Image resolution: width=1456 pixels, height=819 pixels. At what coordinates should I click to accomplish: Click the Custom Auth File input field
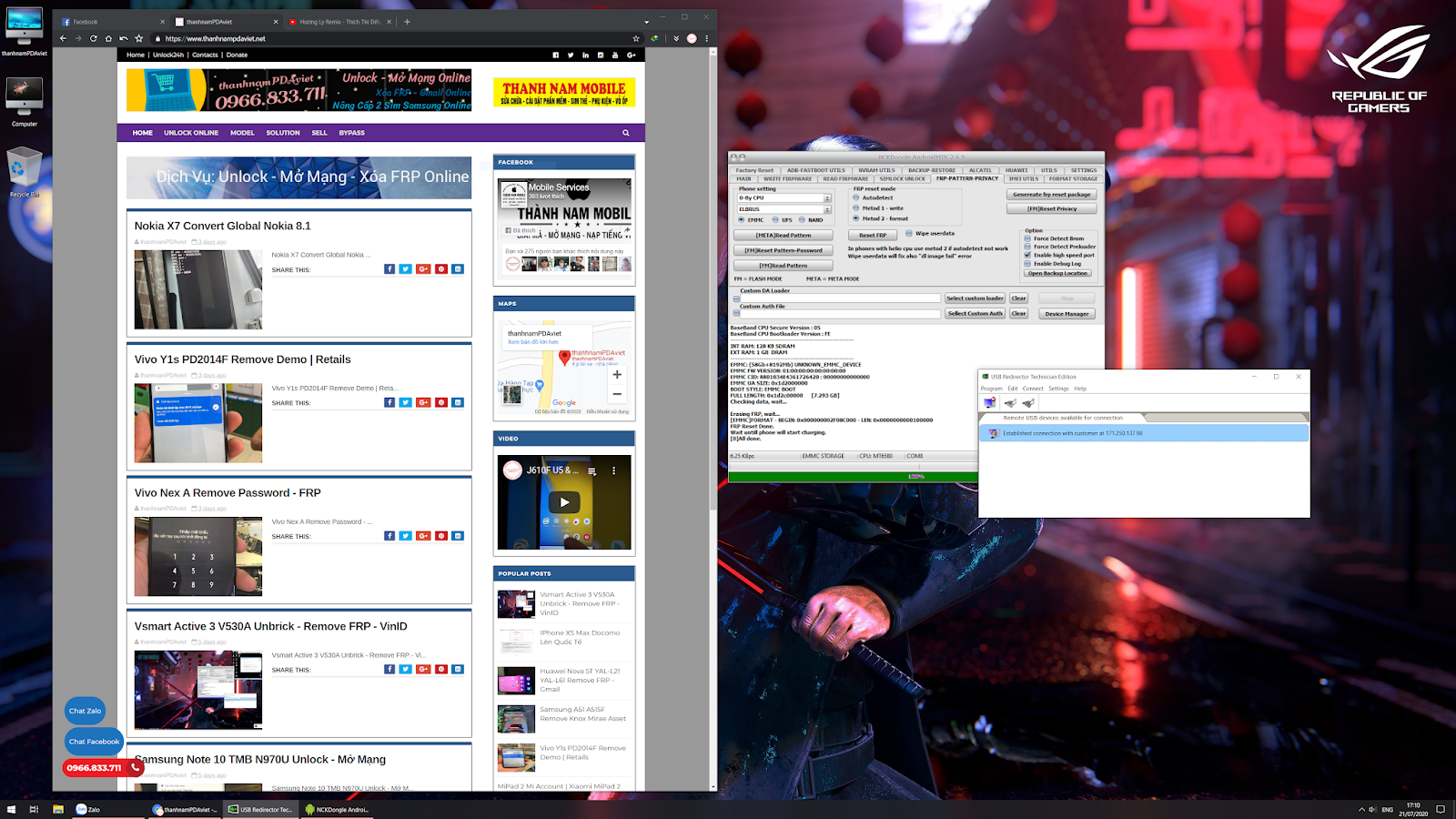point(840,314)
